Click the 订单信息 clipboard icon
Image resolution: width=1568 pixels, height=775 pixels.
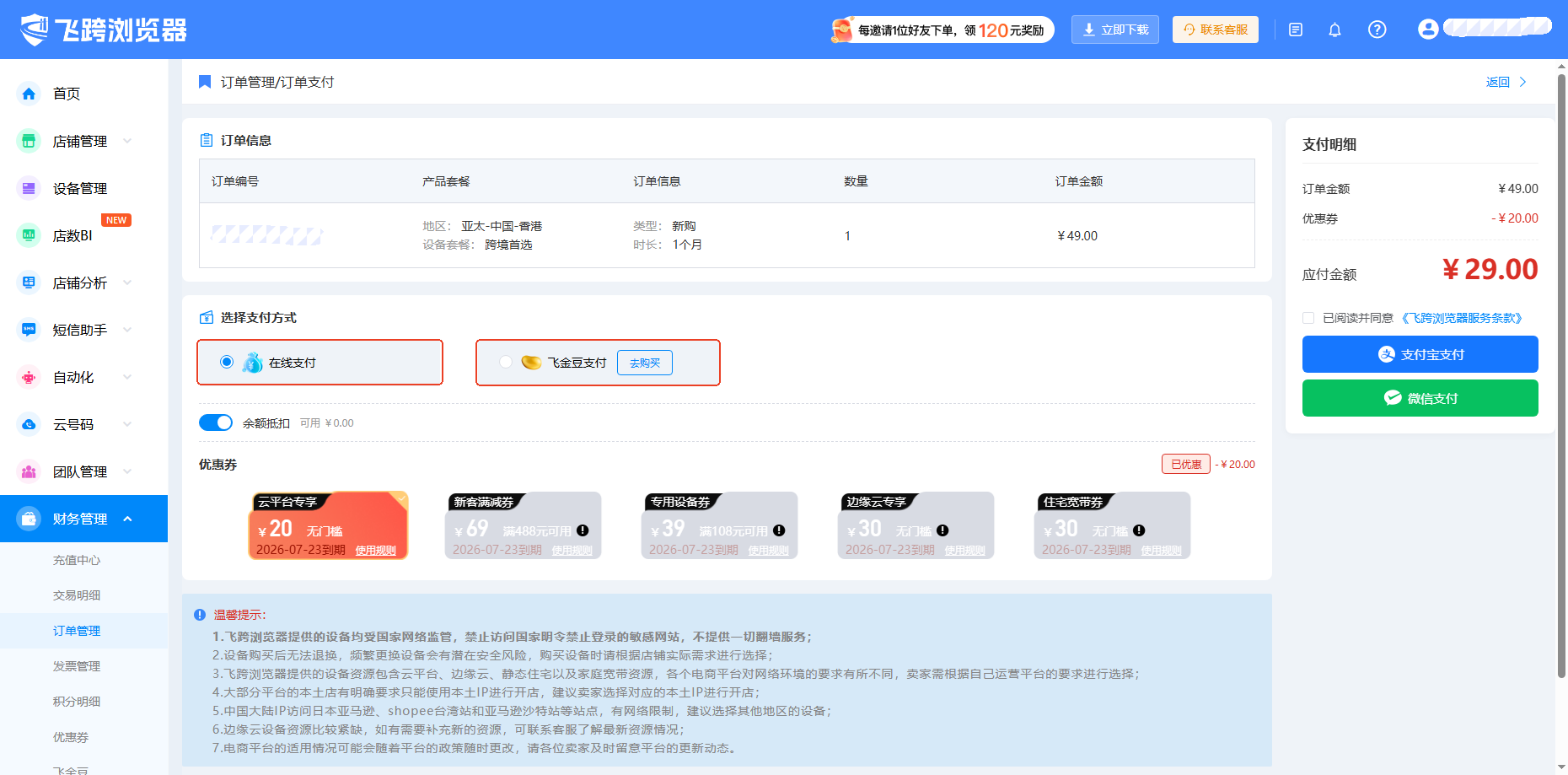[206, 140]
